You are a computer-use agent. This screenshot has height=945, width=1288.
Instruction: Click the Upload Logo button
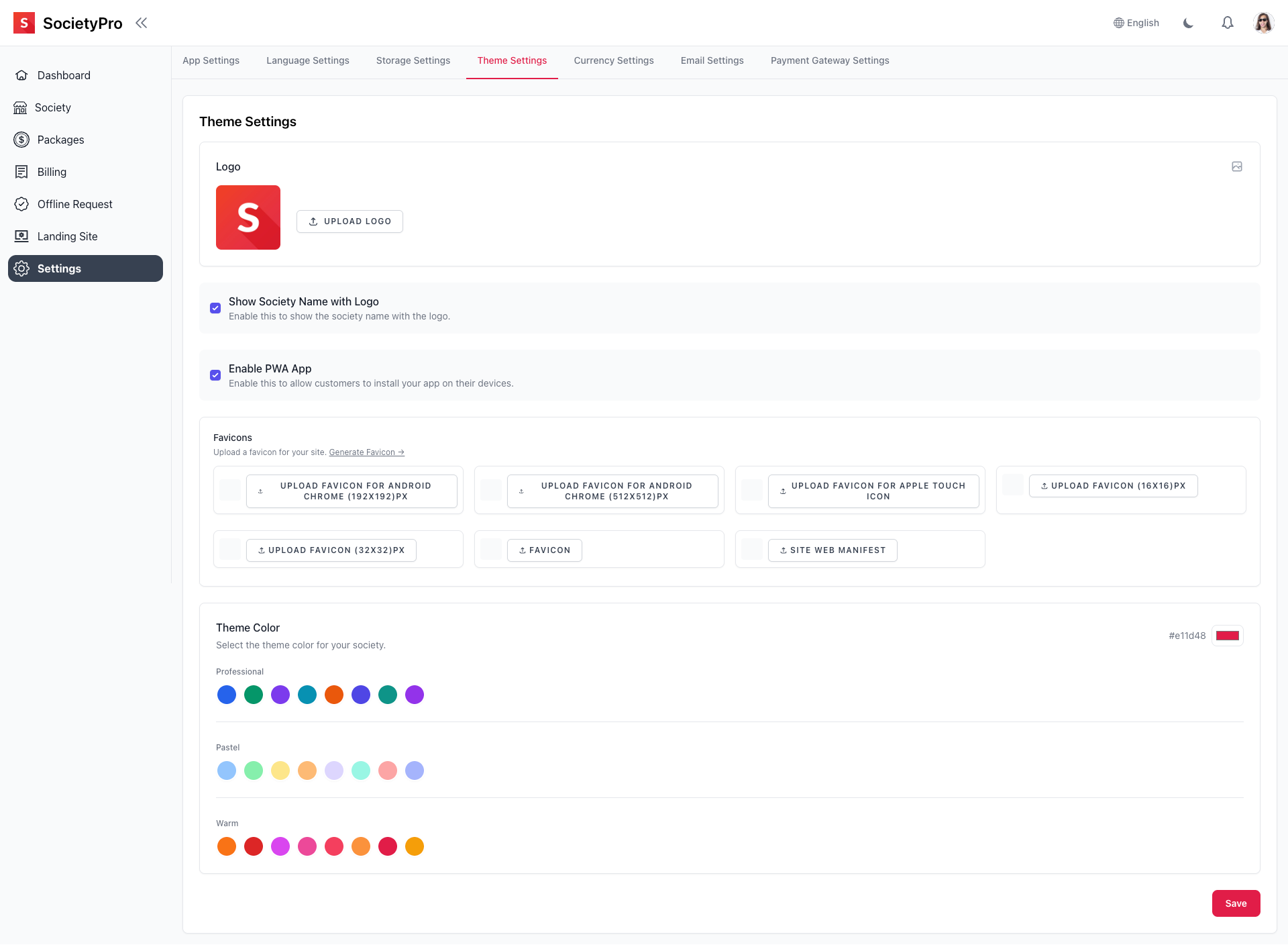click(350, 221)
